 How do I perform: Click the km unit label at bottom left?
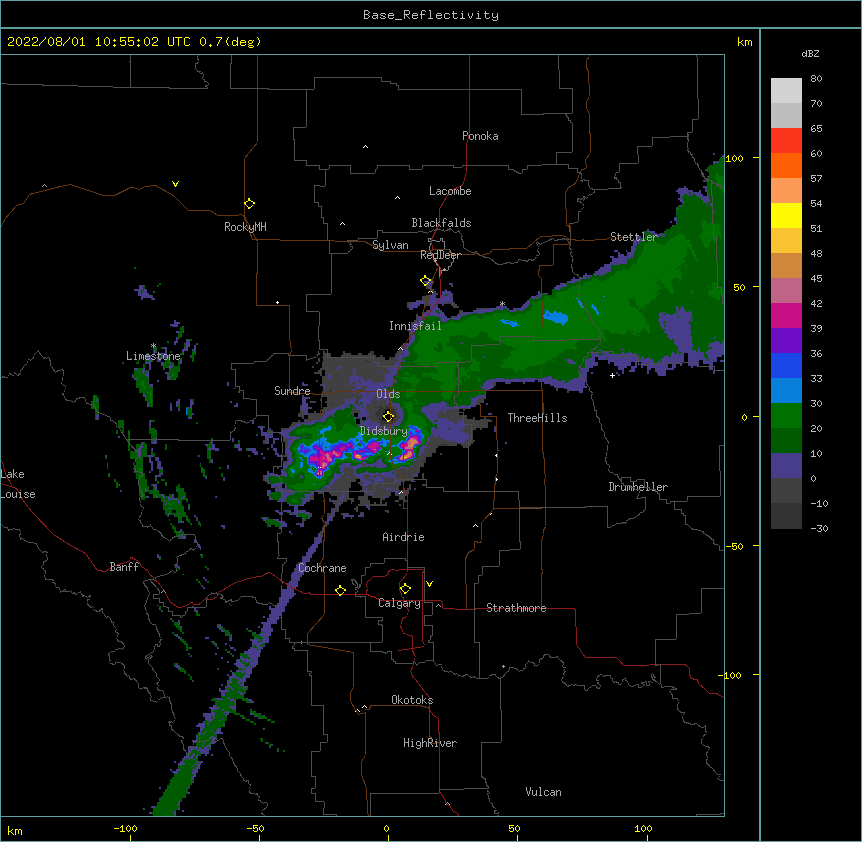15,831
